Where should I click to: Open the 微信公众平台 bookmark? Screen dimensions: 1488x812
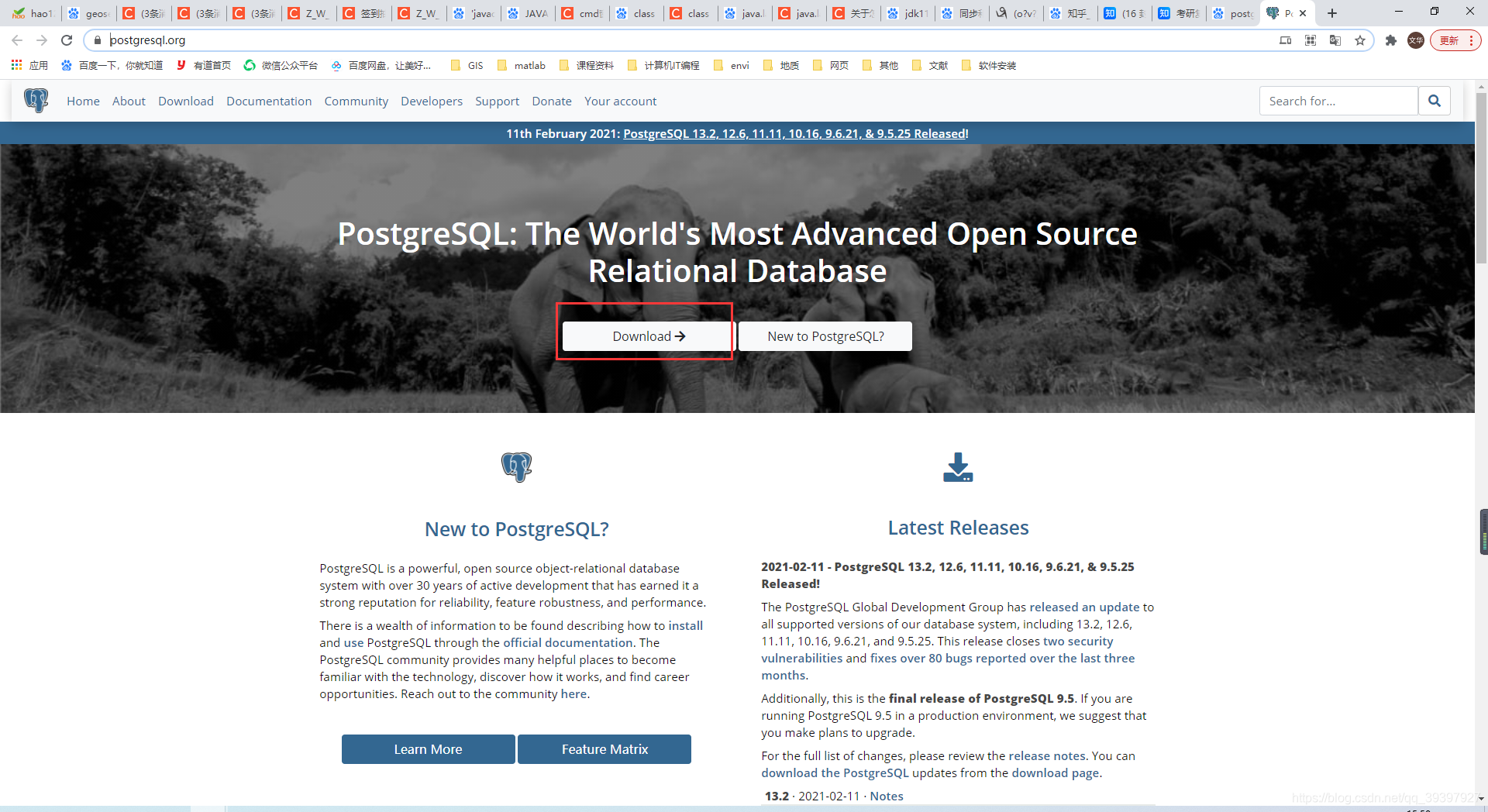tap(281, 66)
